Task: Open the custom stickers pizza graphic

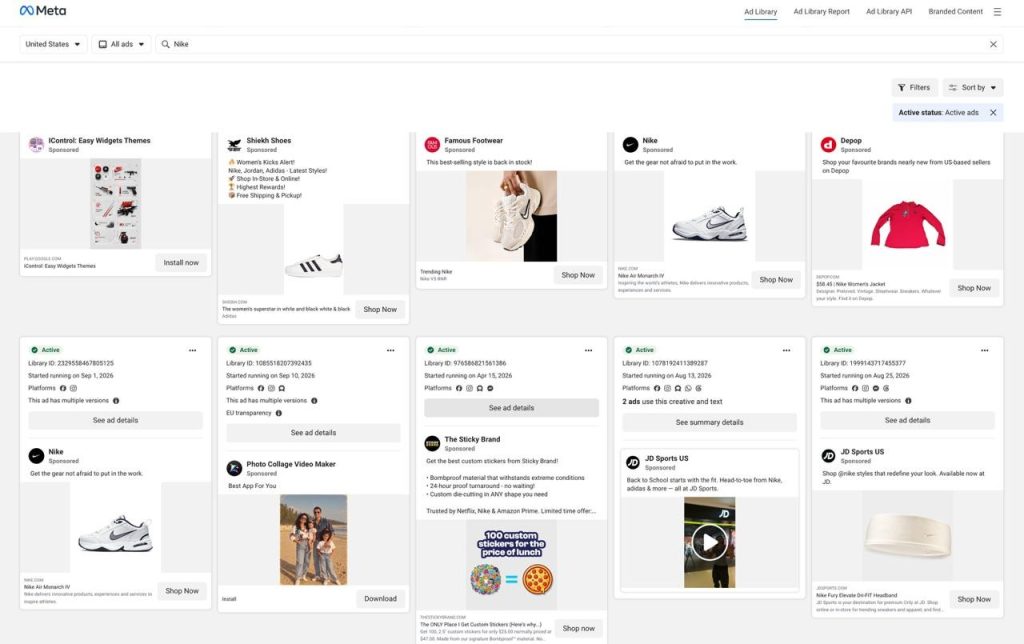Action: coord(511,565)
